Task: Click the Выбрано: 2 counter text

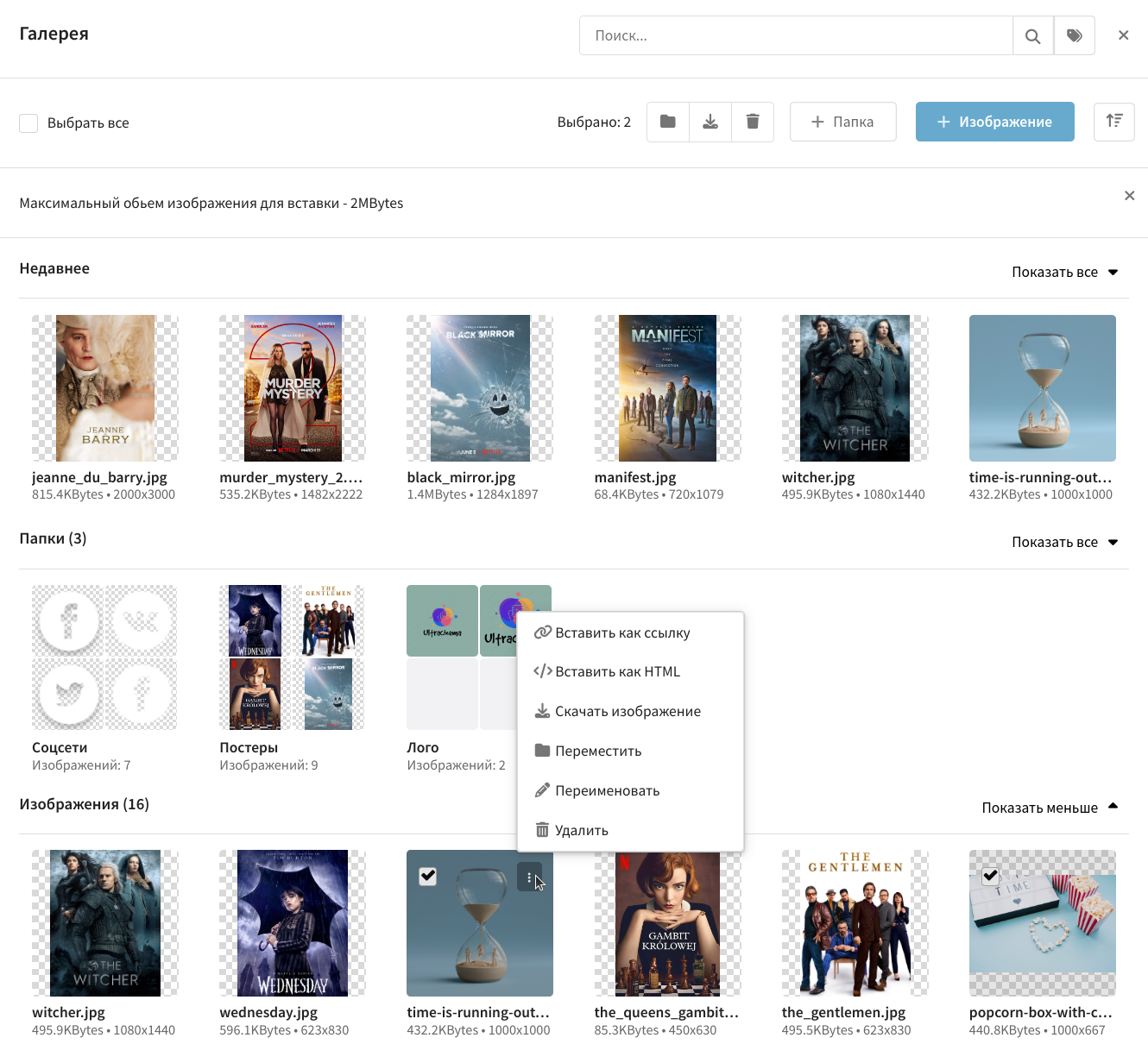Action: pyautogui.click(x=594, y=122)
